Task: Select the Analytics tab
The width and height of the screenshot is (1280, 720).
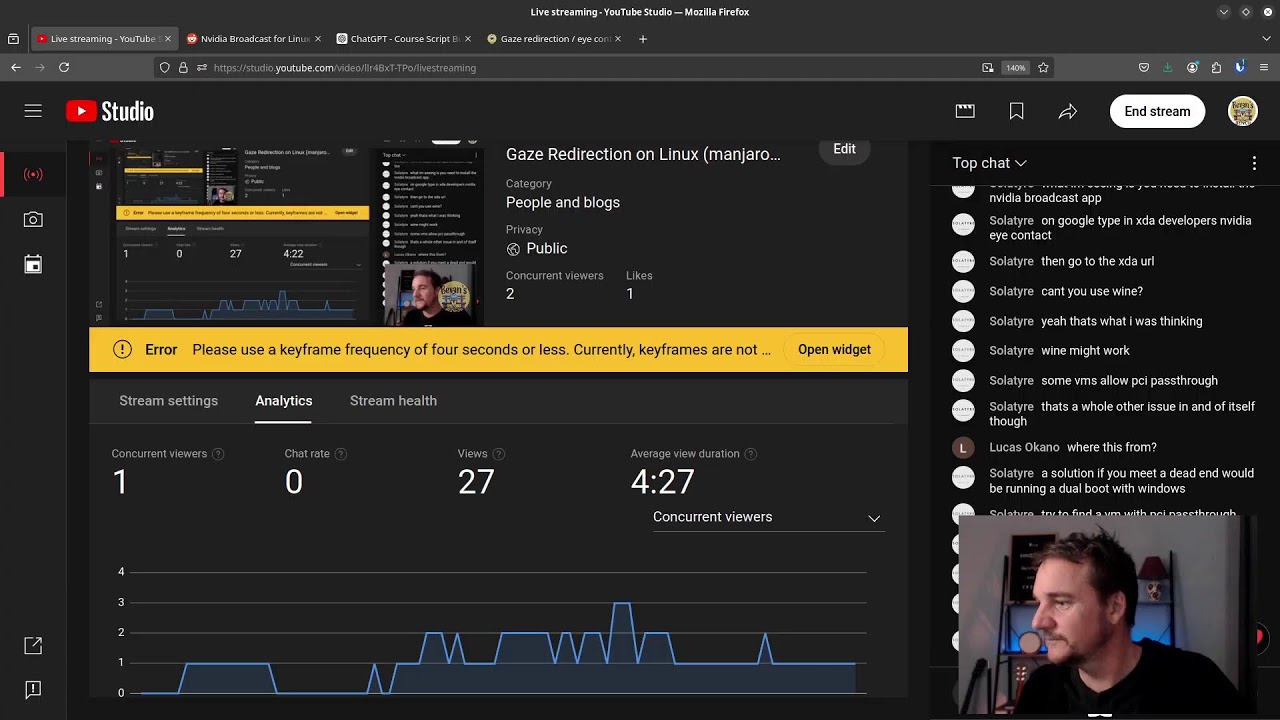Action: (x=284, y=401)
